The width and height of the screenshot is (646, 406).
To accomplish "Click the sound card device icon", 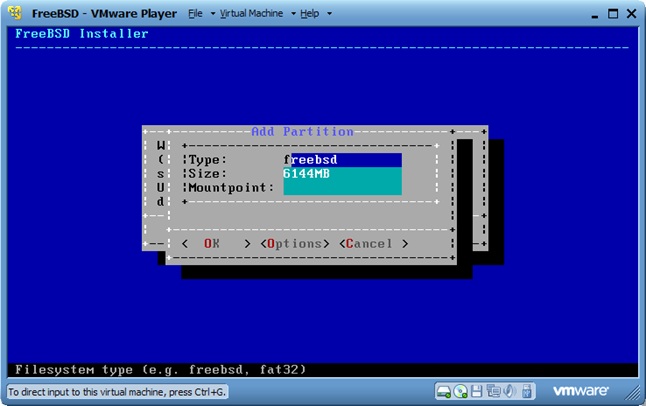I will click(x=509, y=391).
